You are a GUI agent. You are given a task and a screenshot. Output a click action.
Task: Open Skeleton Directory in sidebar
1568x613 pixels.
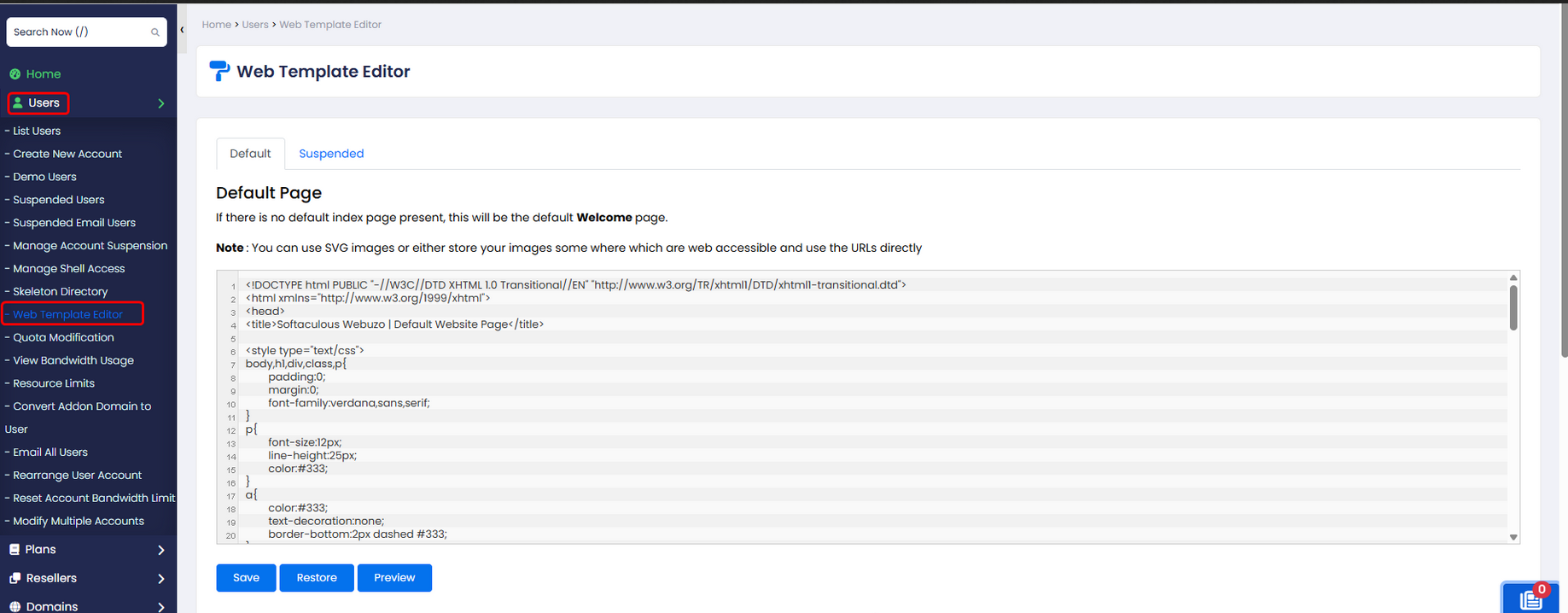point(61,292)
